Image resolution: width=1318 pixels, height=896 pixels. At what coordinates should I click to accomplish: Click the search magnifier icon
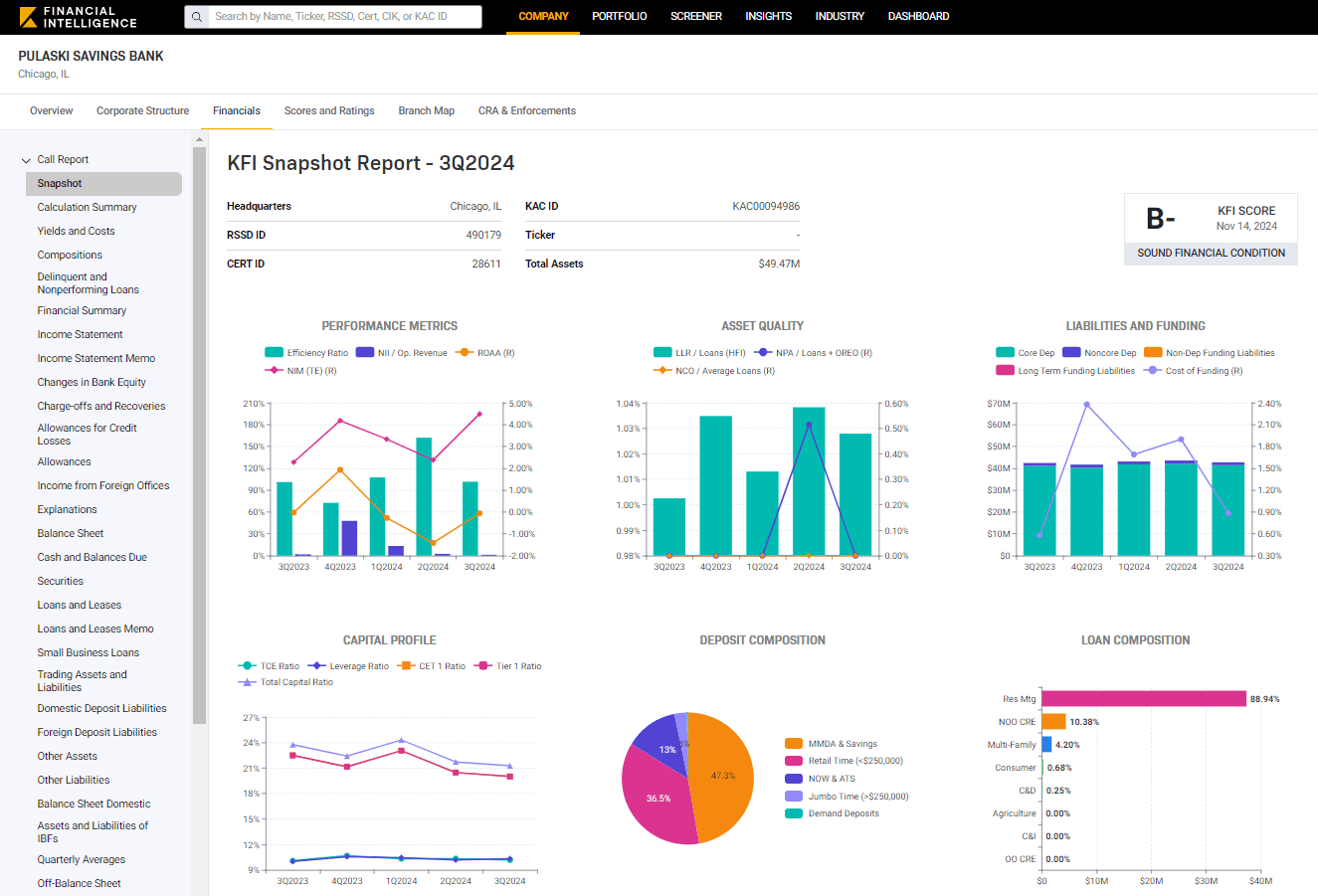tap(197, 17)
